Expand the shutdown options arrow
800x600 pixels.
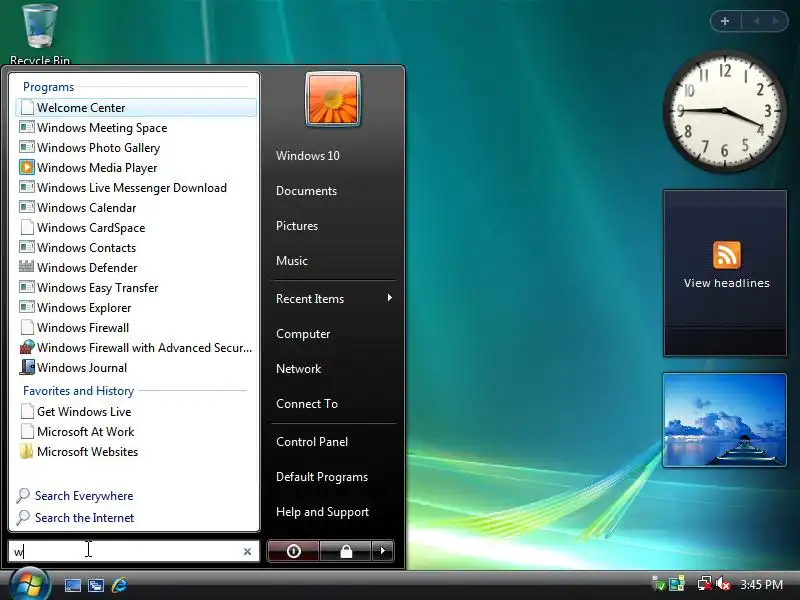[383, 551]
